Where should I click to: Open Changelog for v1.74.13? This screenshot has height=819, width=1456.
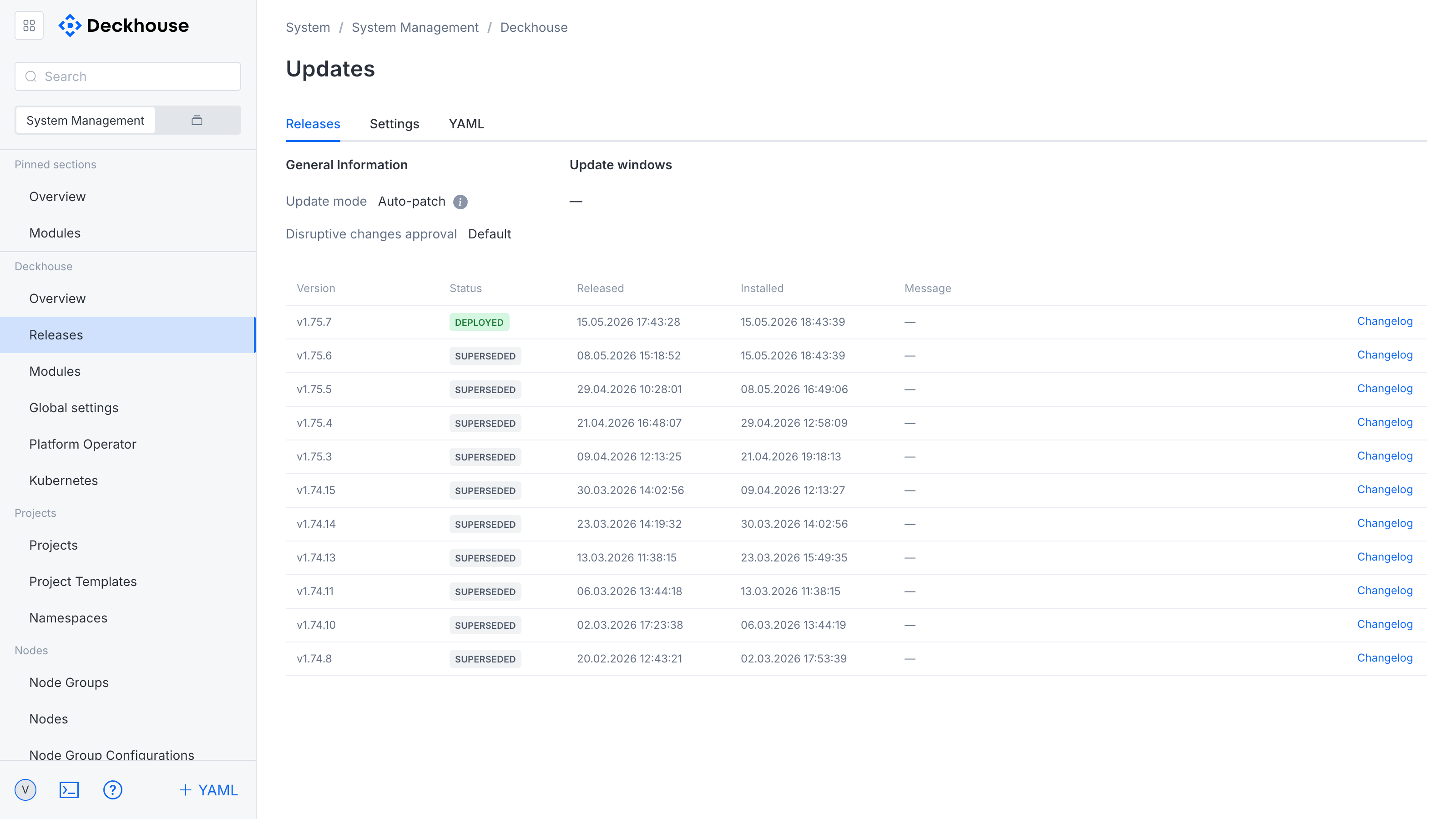[x=1384, y=557]
